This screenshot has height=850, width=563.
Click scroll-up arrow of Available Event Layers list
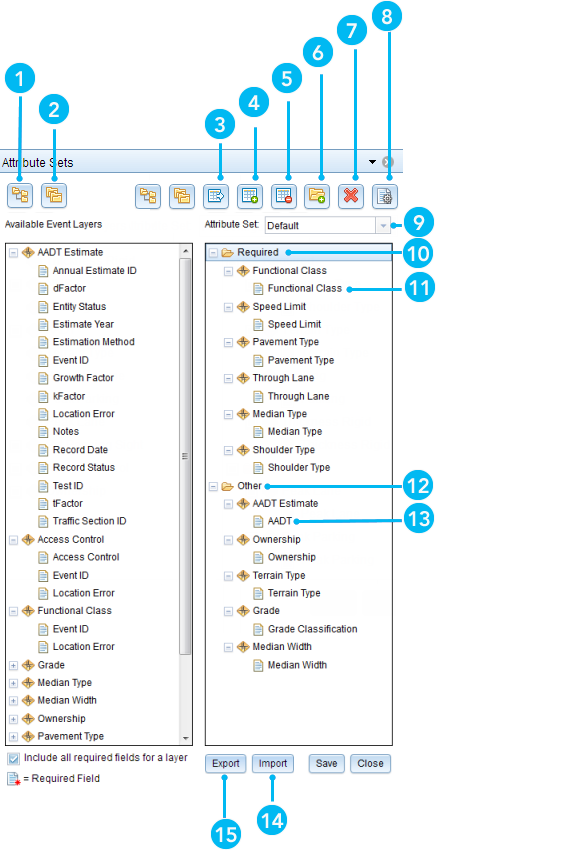(185, 251)
